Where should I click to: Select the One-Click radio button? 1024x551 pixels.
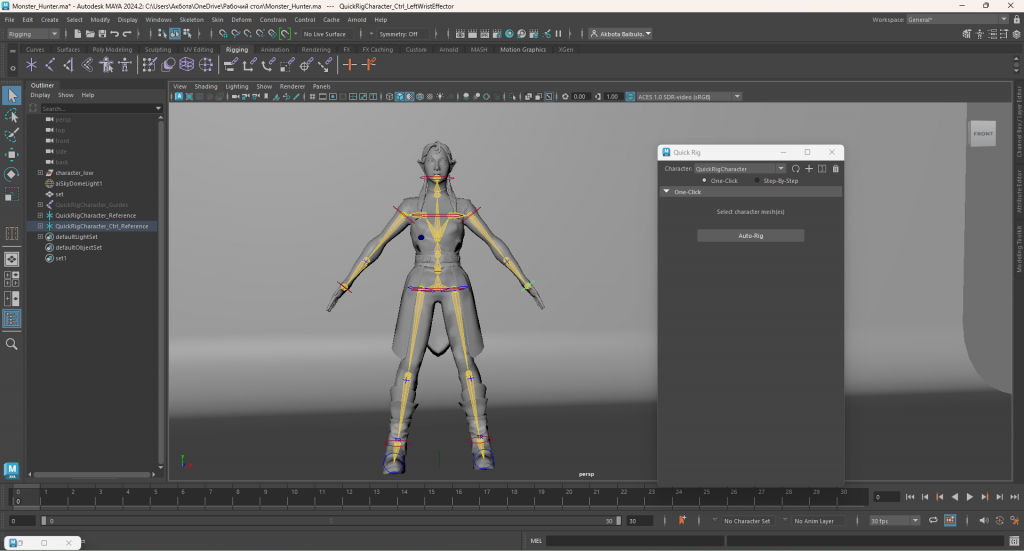pyautogui.click(x=704, y=180)
